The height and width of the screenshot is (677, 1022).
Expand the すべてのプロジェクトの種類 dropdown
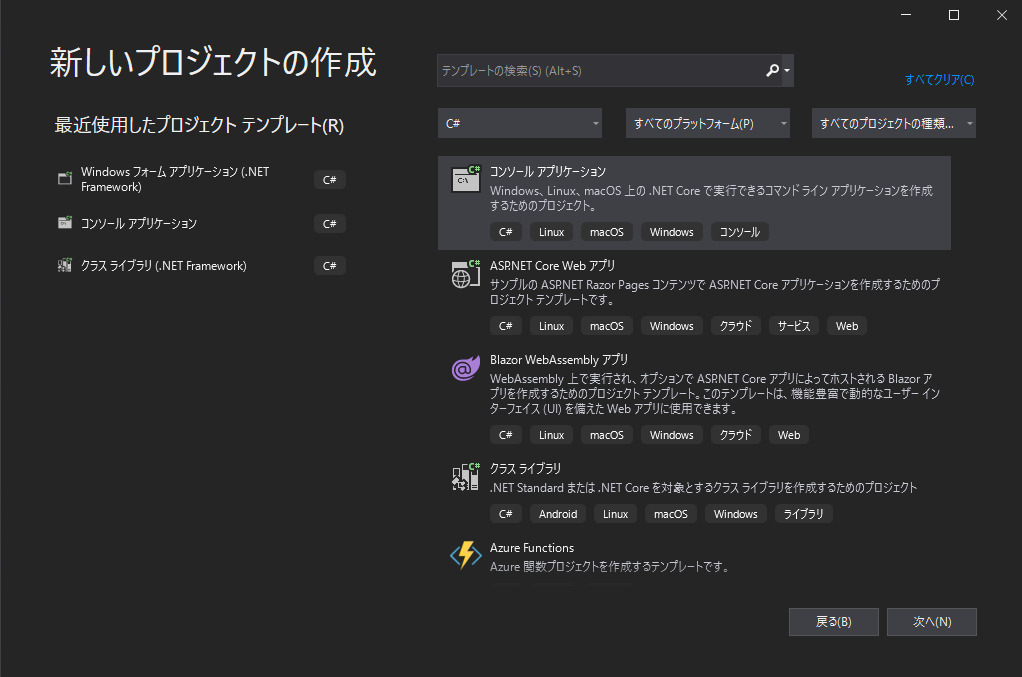click(x=893, y=122)
